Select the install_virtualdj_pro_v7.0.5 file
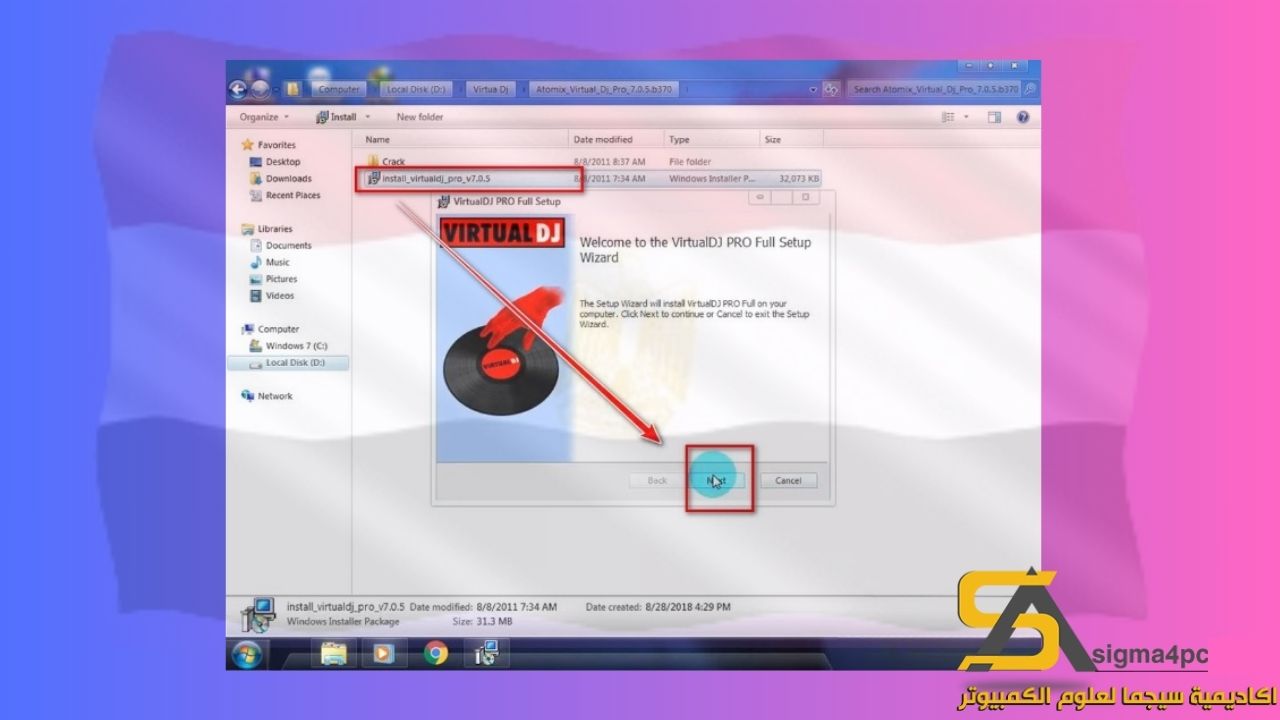 (436, 179)
